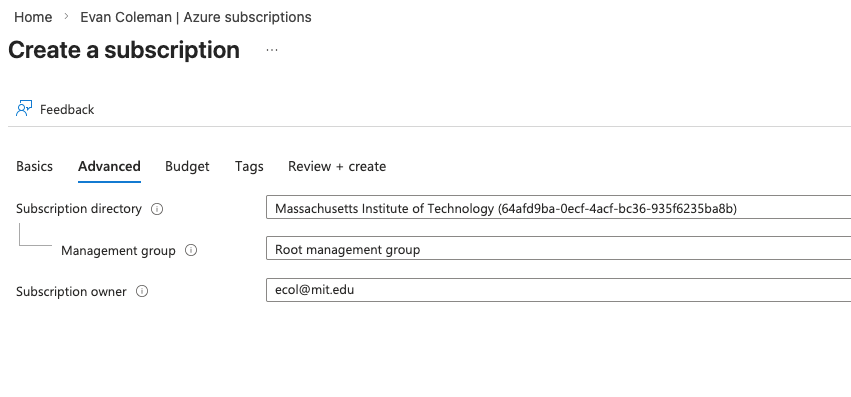Expand the Subscription directory dropdown
851x397 pixels.
558,207
